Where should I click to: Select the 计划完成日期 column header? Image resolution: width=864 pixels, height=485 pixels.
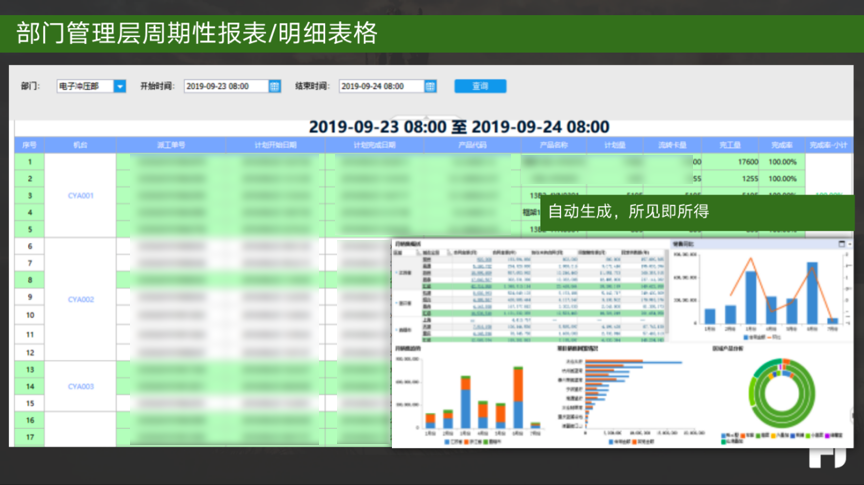(374, 145)
